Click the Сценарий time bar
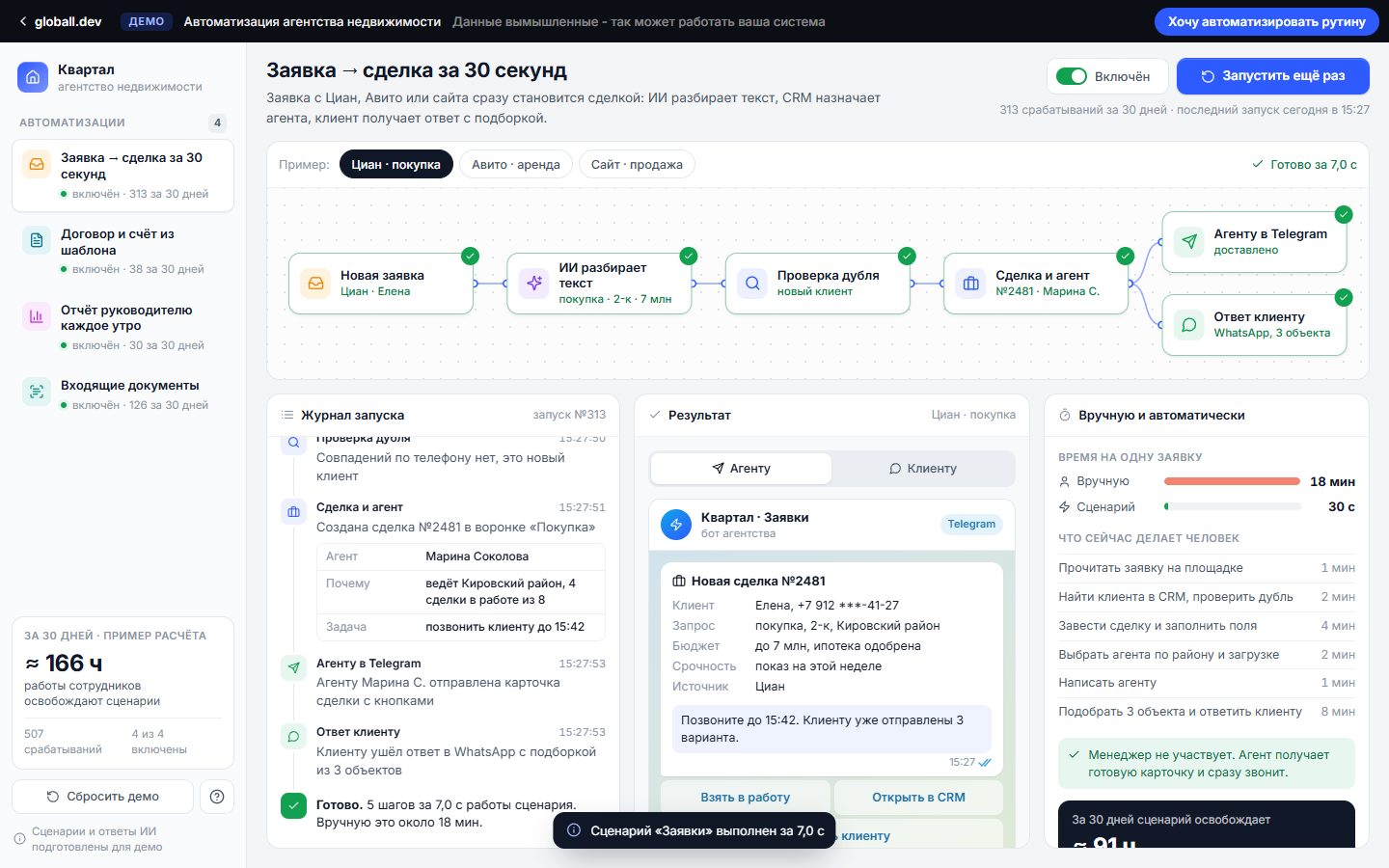 pos(1232,506)
